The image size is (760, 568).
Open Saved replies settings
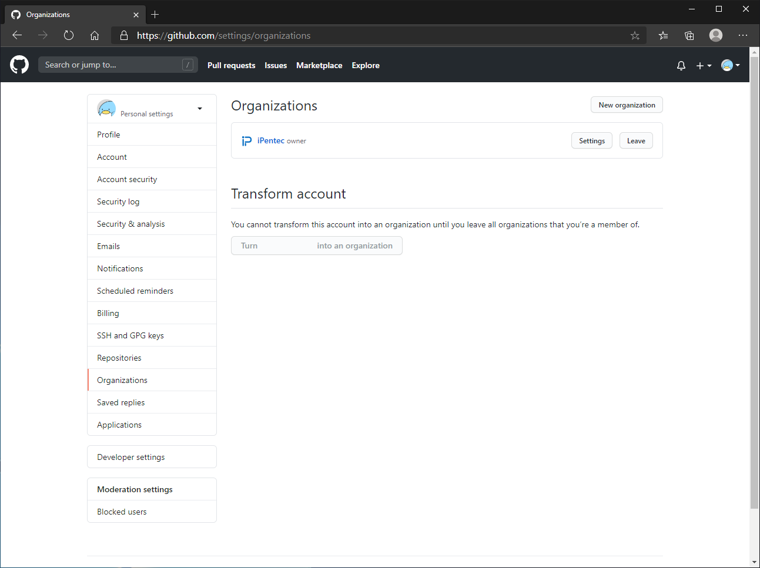152,402
